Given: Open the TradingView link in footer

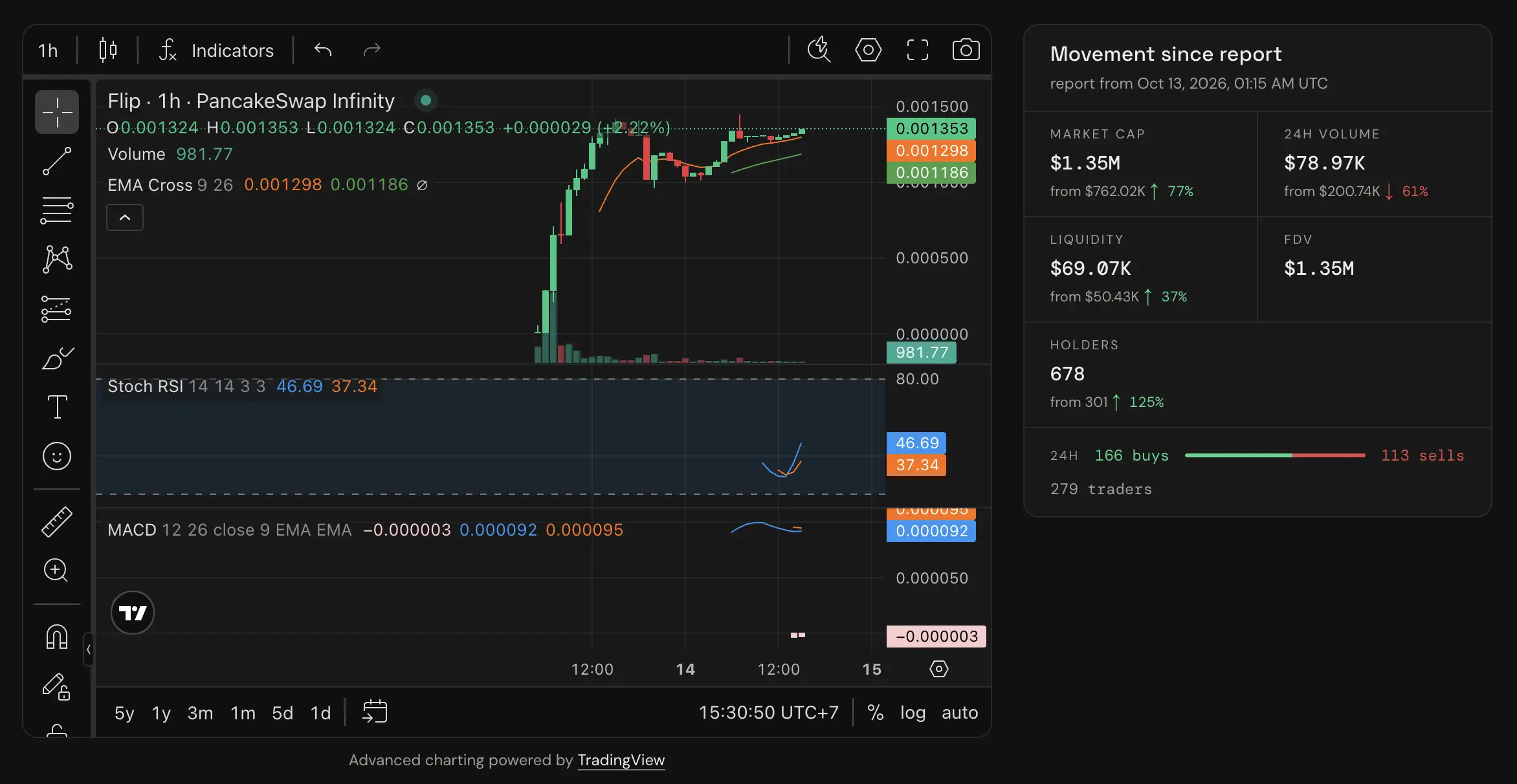Looking at the screenshot, I should click(621, 760).
